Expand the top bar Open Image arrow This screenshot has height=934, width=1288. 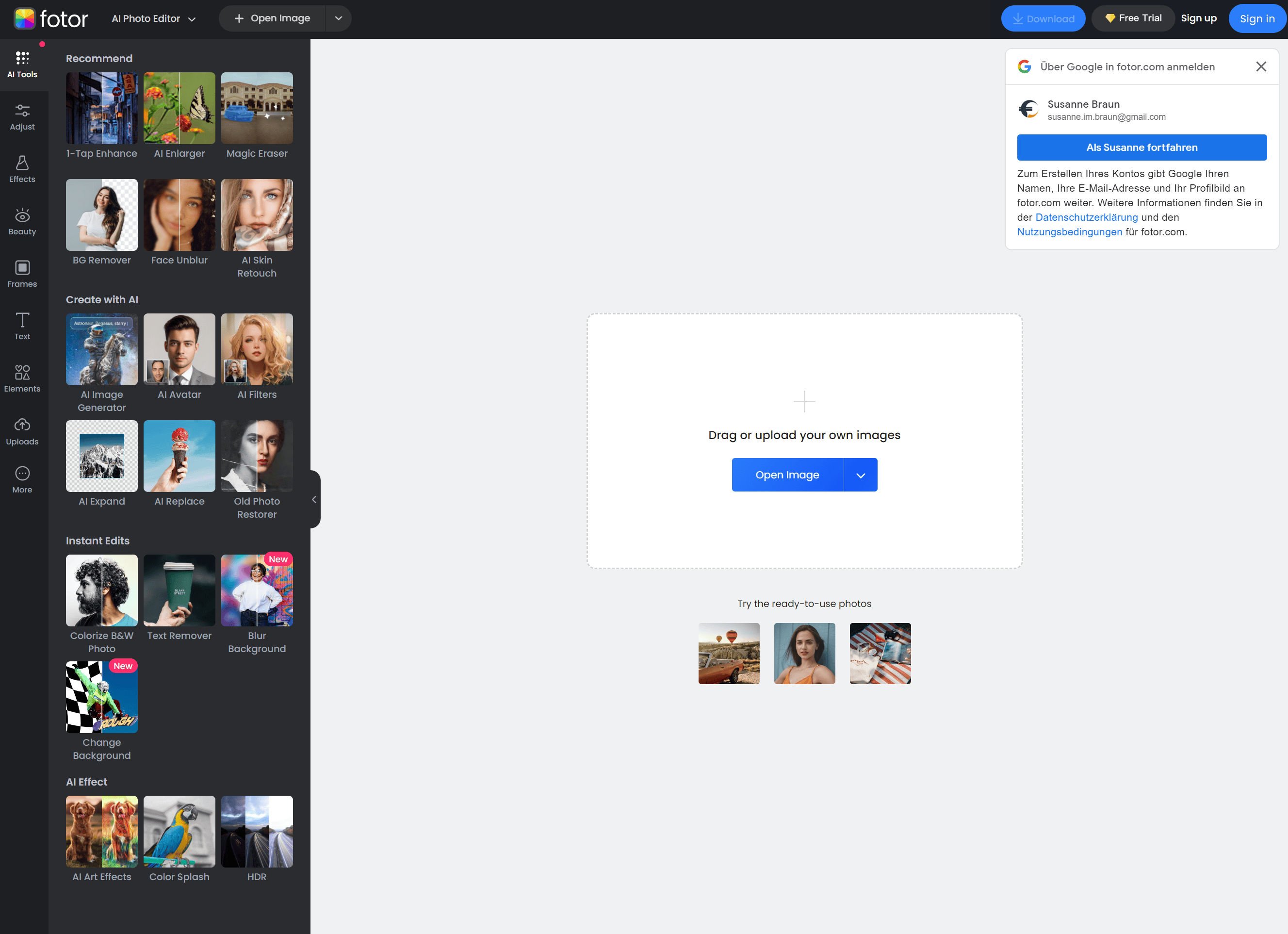(339, 19)
